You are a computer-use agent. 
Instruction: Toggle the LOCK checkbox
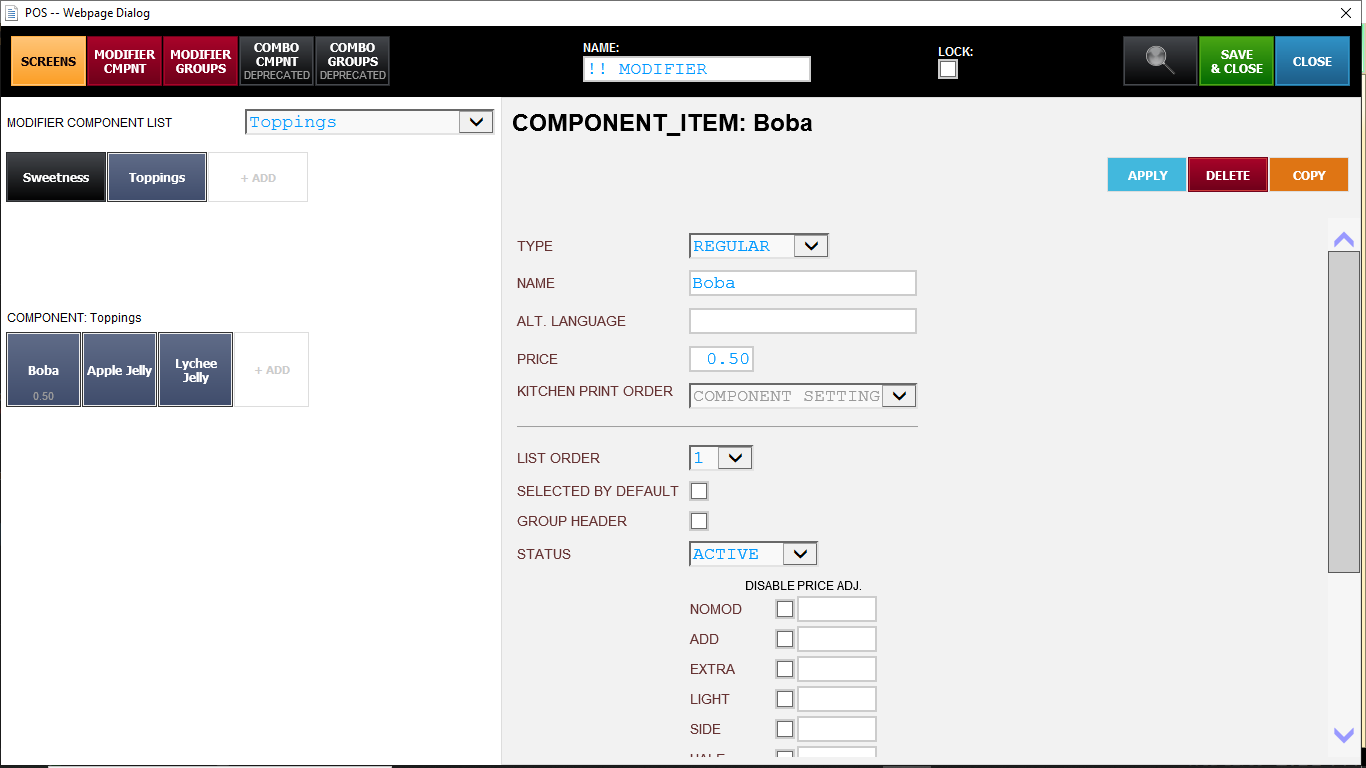(948, 69)
